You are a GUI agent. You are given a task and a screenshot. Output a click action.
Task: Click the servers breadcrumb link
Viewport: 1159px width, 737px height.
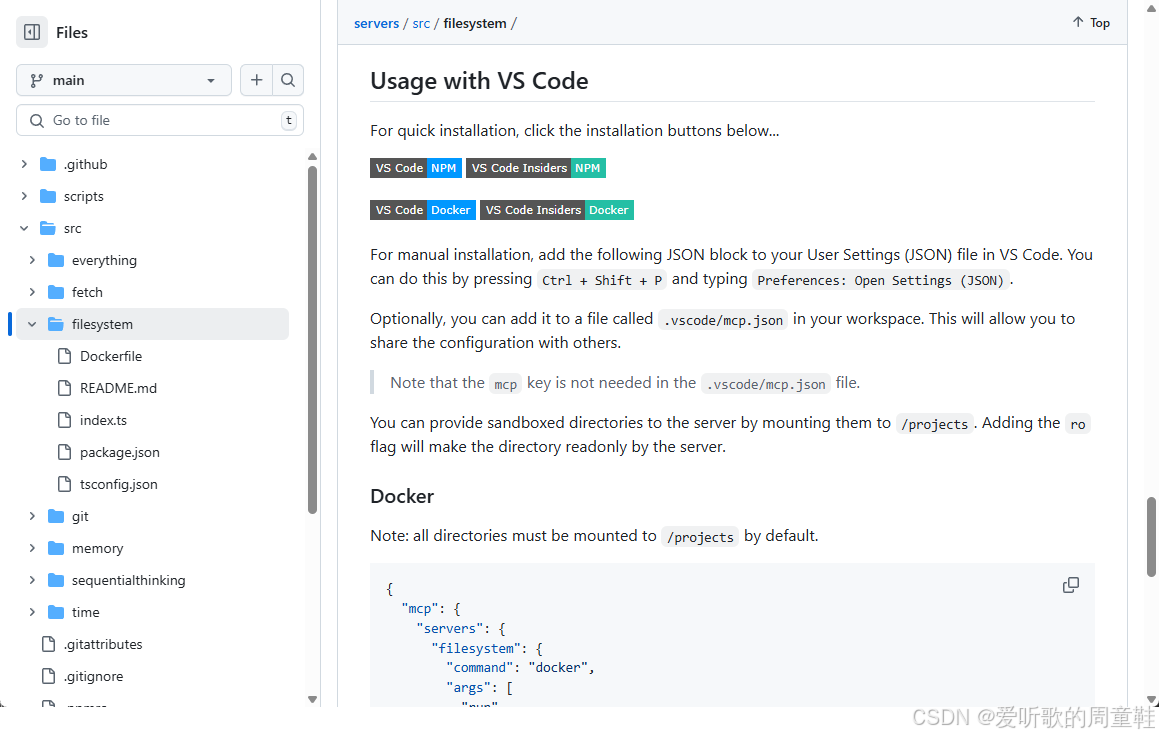coord(376,23)
